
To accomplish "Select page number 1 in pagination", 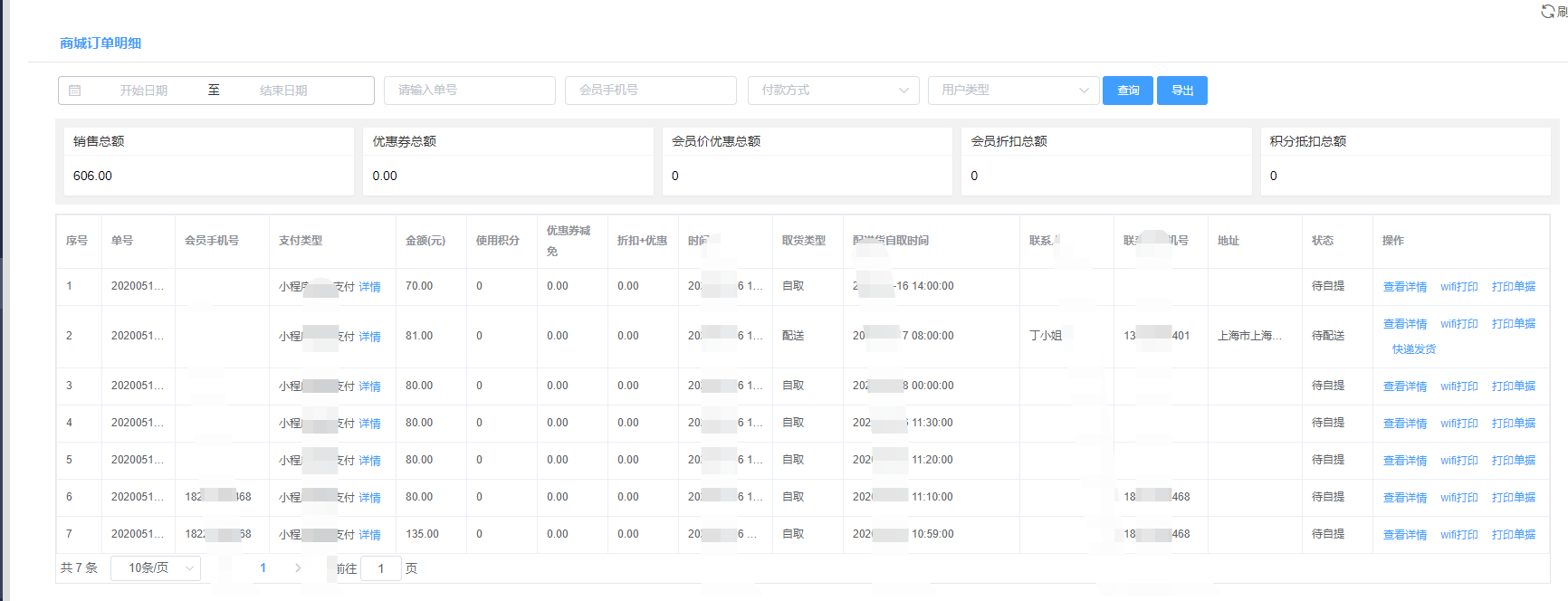I will (263, 568).
